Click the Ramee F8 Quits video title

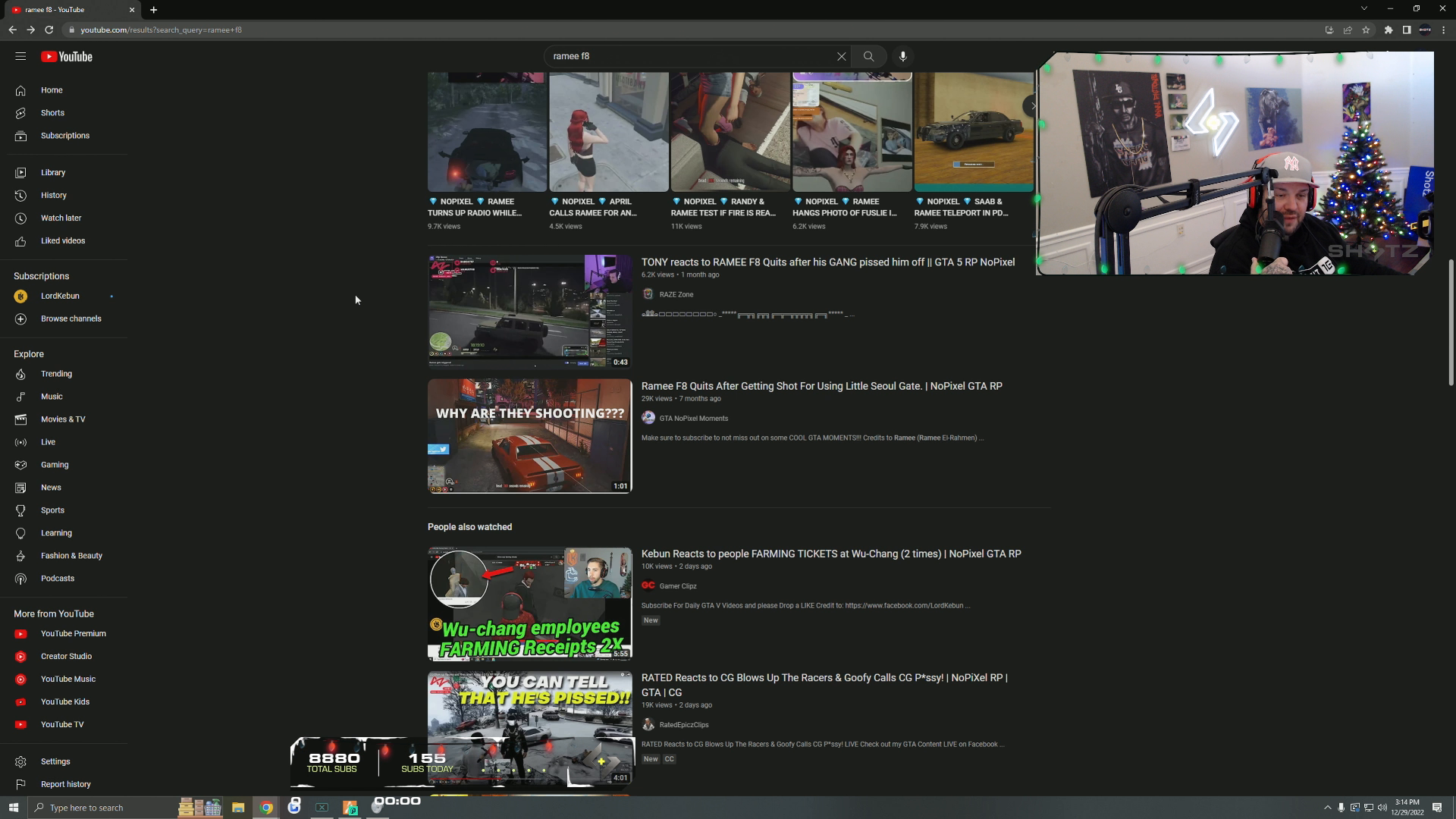[821, 386]
